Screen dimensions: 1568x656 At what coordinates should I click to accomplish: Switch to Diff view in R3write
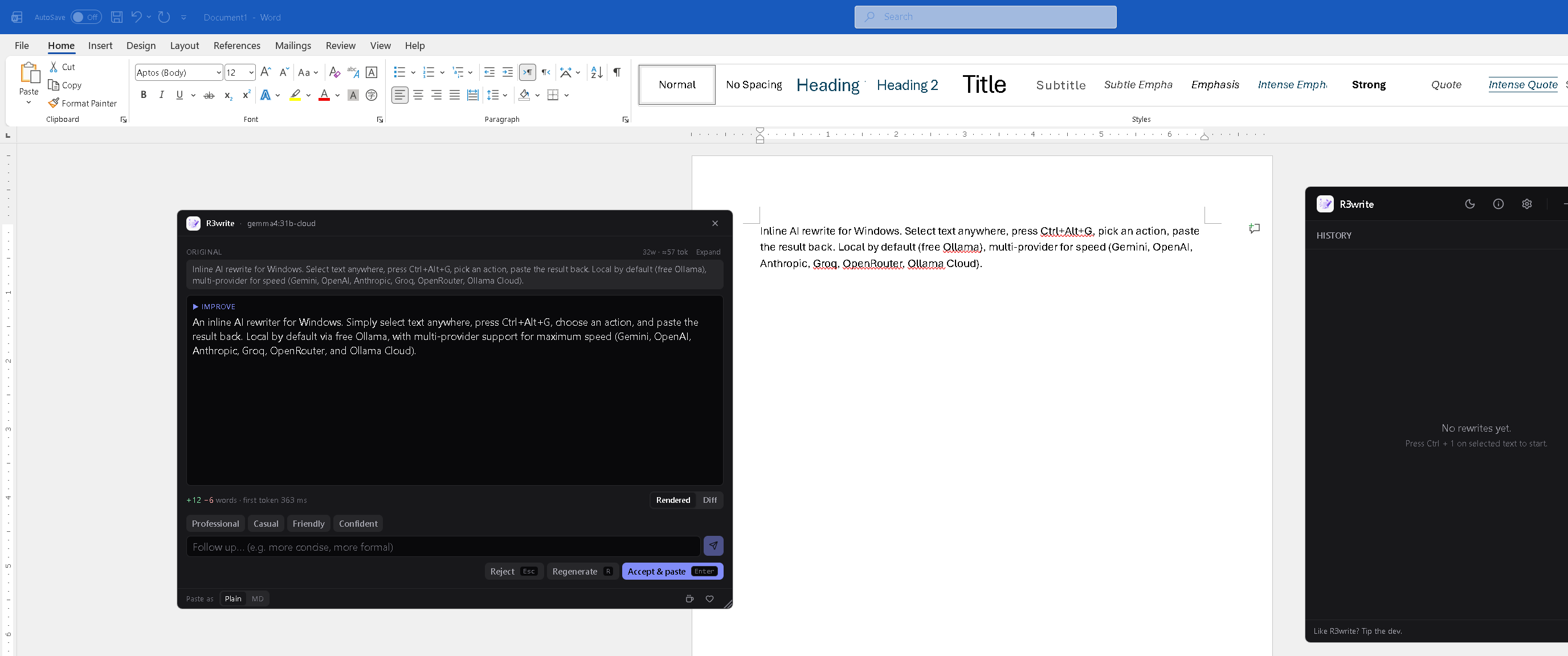tap(709, 500)
